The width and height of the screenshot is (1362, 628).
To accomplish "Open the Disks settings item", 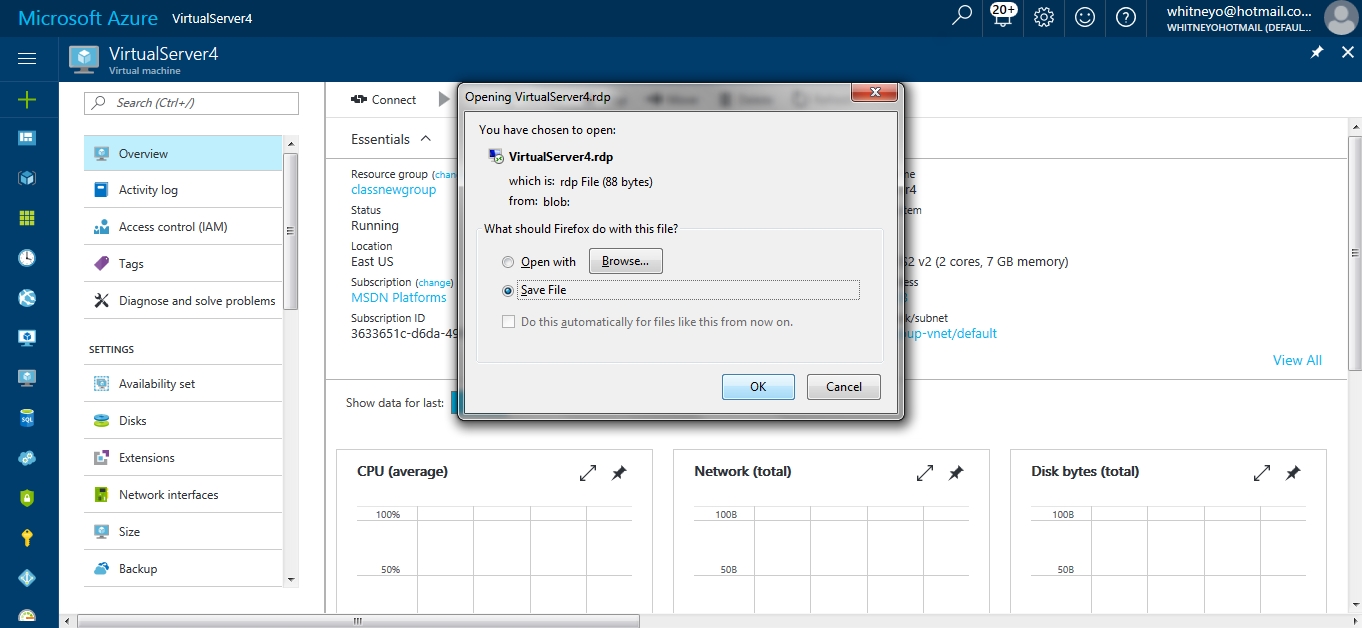I will [x=132, y=421].
